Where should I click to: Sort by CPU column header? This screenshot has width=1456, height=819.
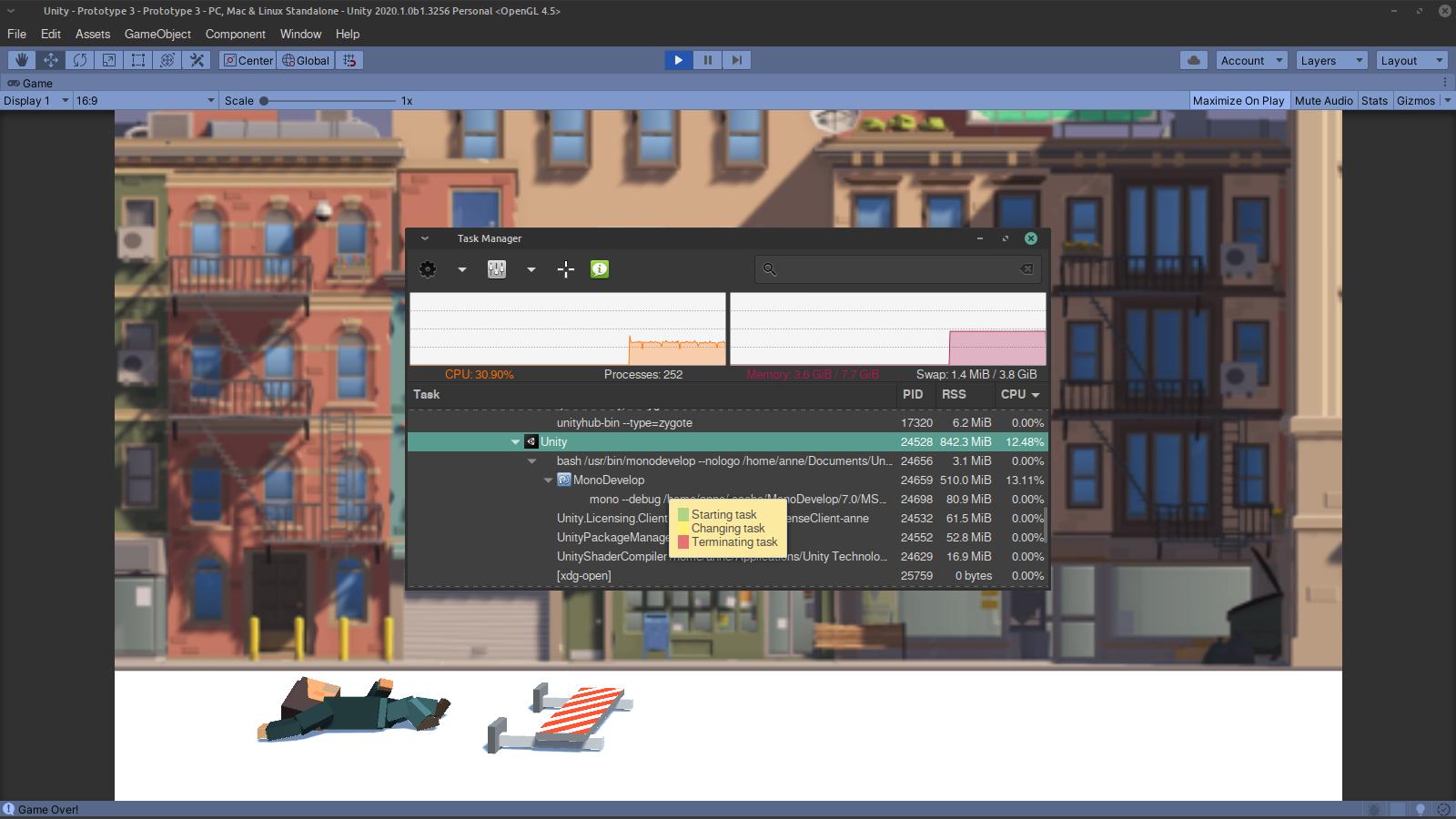1020,394
